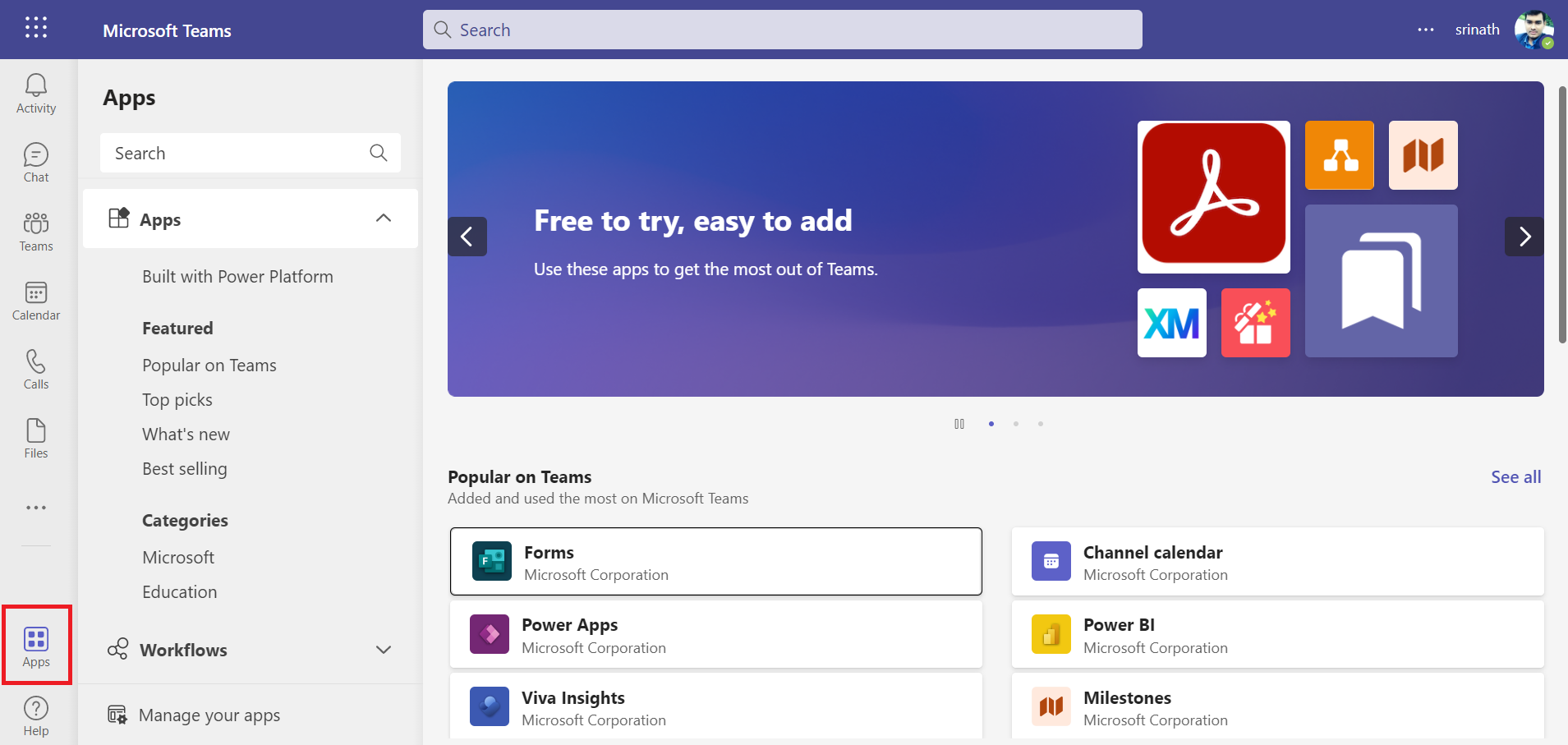Click the Apps panel search field
1568x745 pixels.
(x=238, y=154)
